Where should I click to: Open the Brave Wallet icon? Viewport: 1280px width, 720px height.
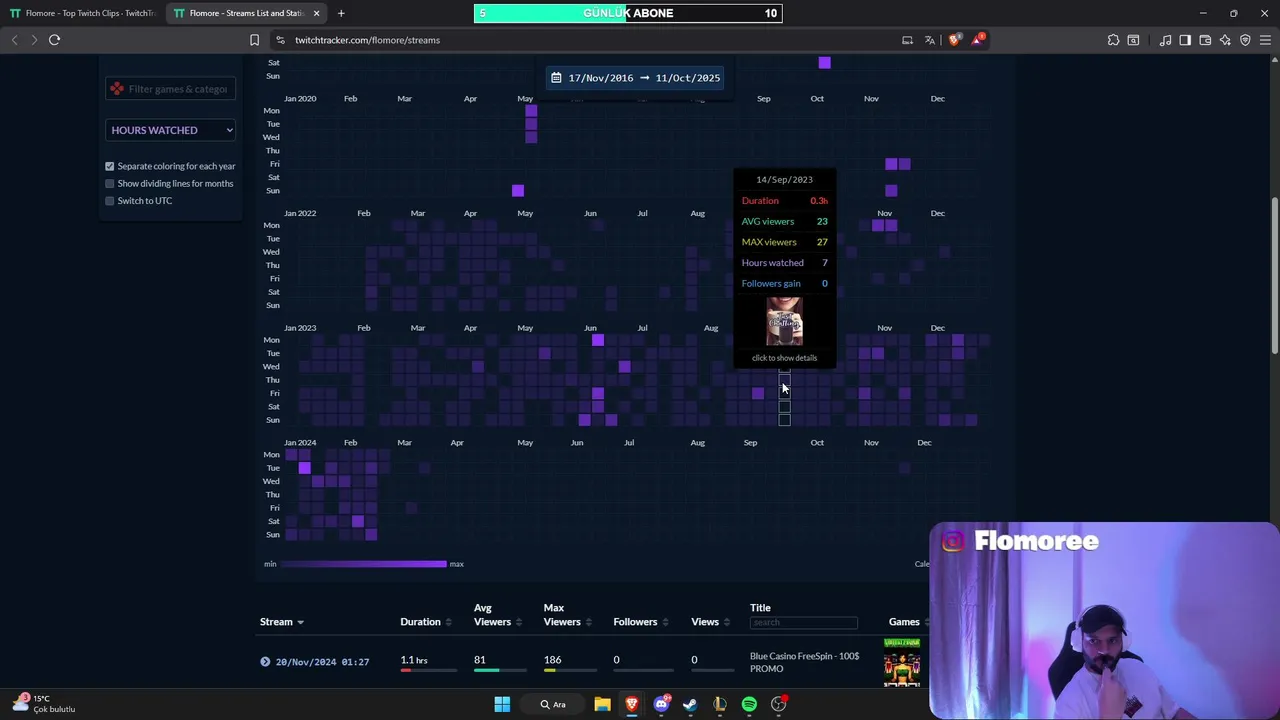tap(1205, 40)
